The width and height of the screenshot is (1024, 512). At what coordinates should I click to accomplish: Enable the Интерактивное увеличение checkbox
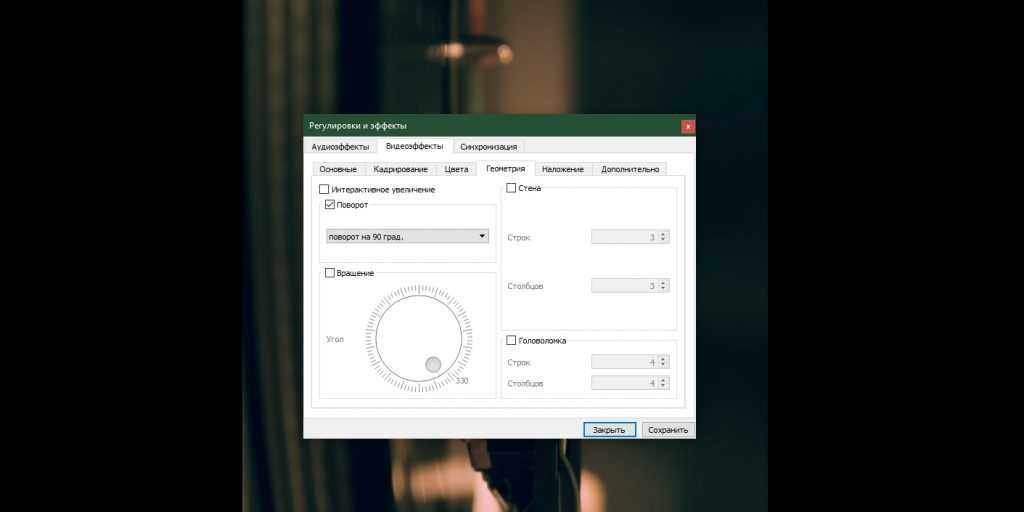pyautogui.click(x=324, y=189)
